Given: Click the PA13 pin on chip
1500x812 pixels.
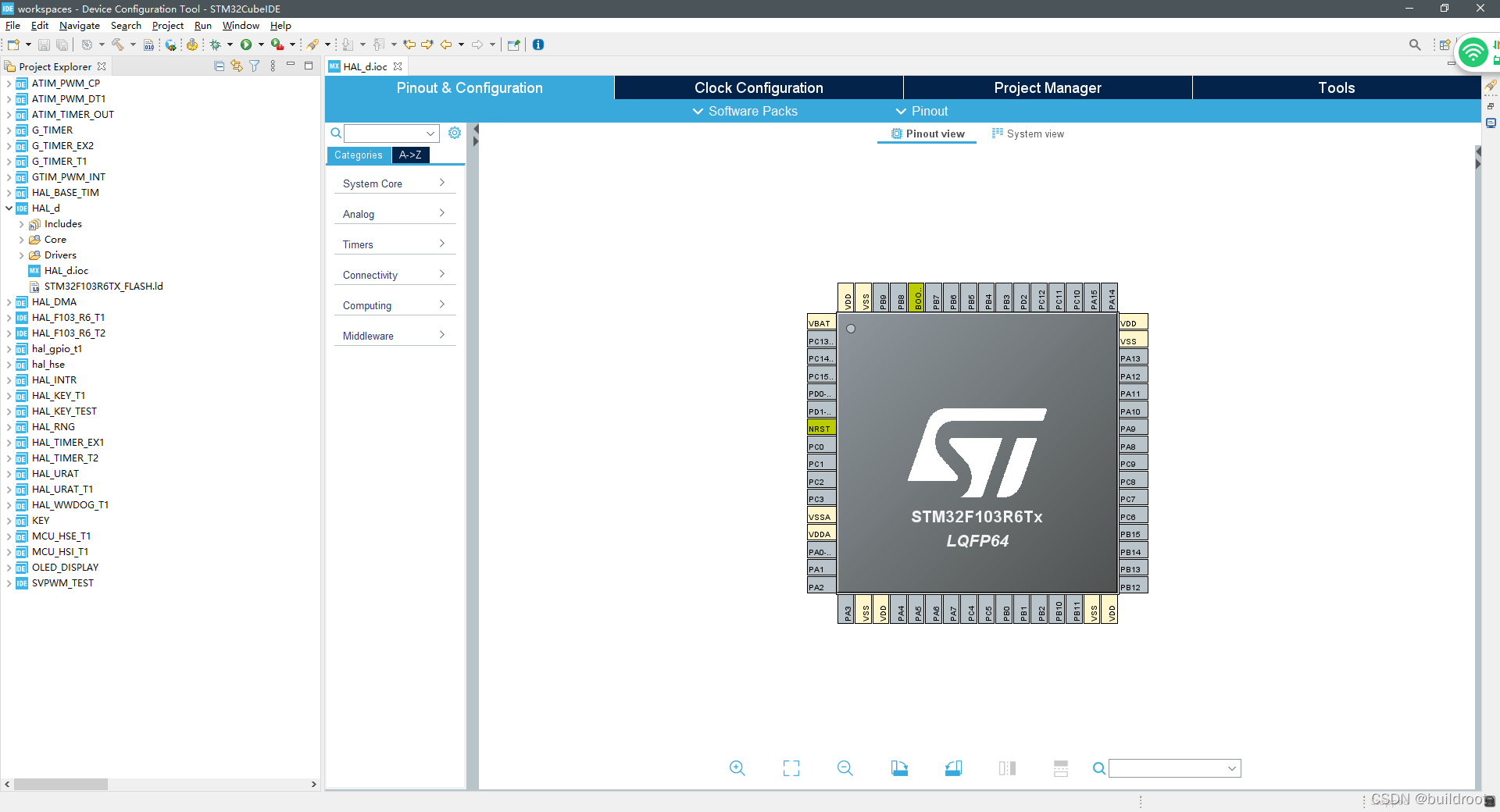Looking at the screenshot, I should tap(1134, 358).
